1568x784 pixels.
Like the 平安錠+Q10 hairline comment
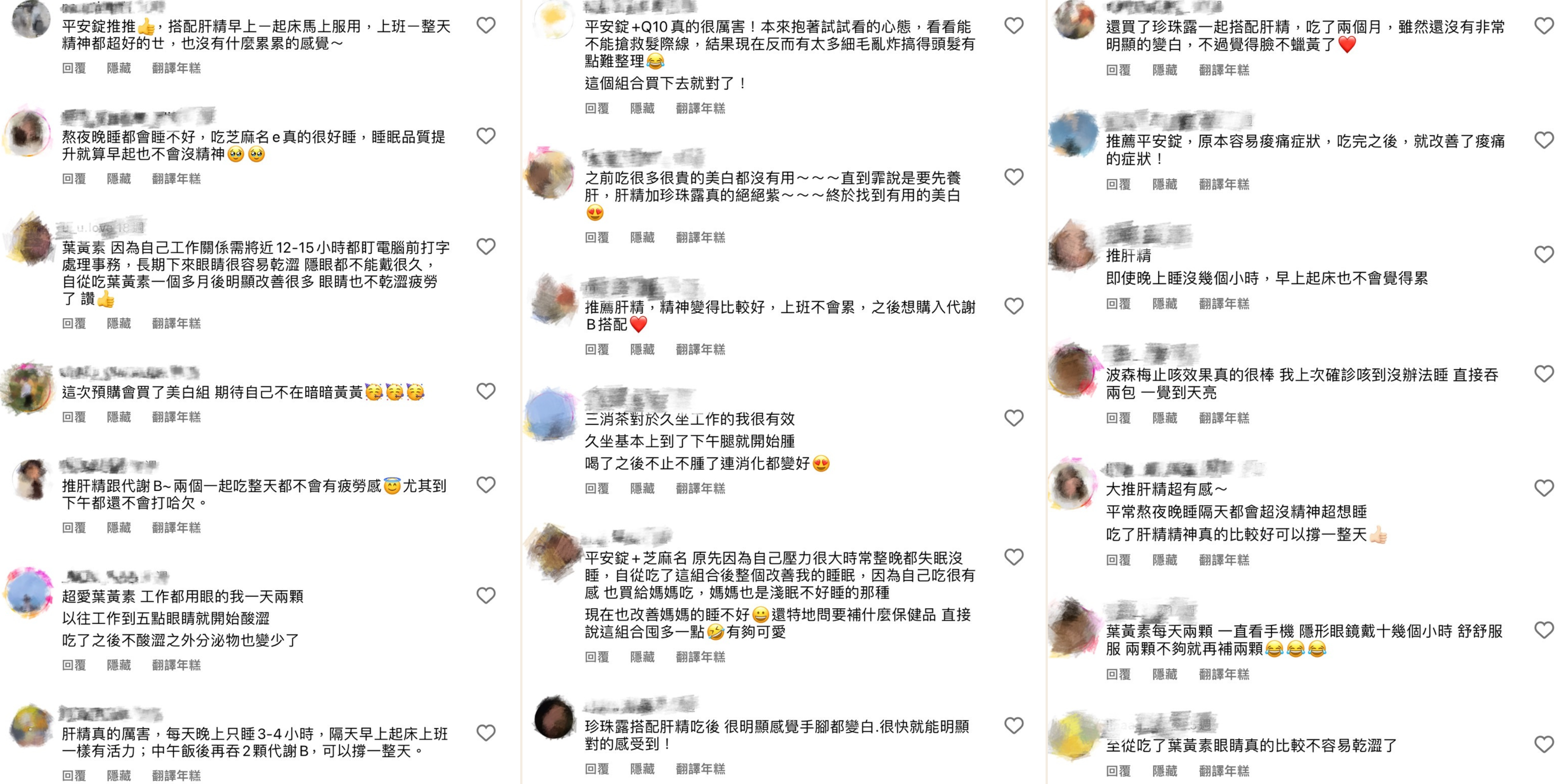click(x=1014, y=26)
